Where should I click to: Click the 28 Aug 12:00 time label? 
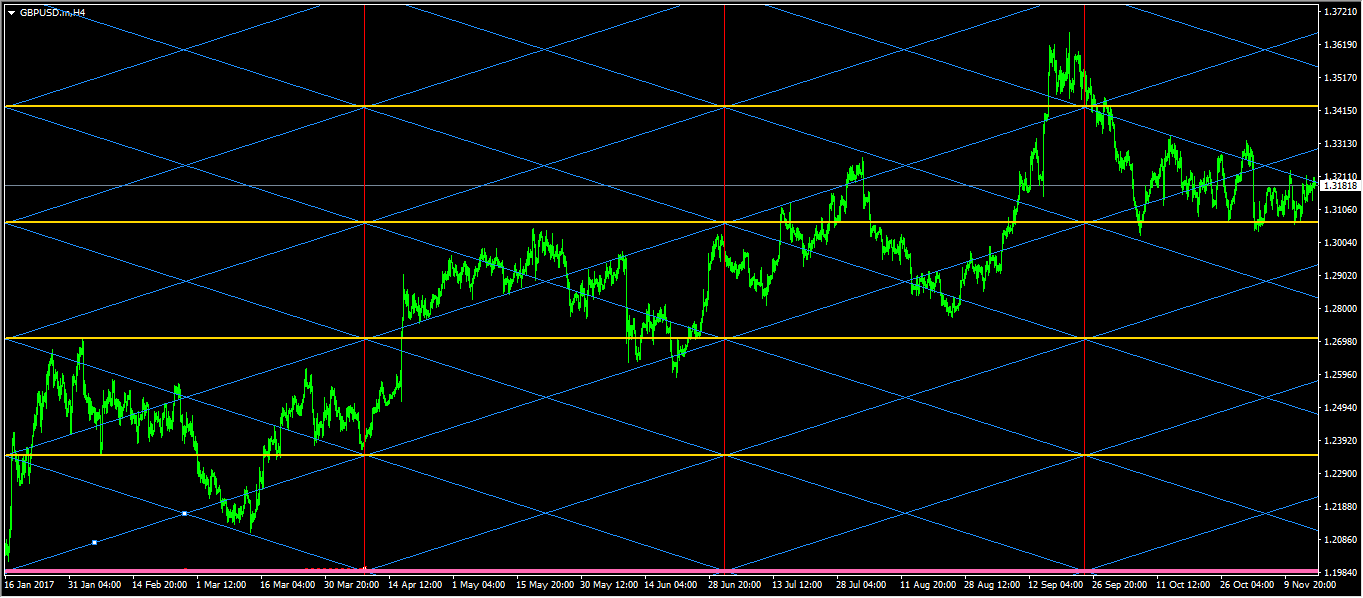point(993,583)
